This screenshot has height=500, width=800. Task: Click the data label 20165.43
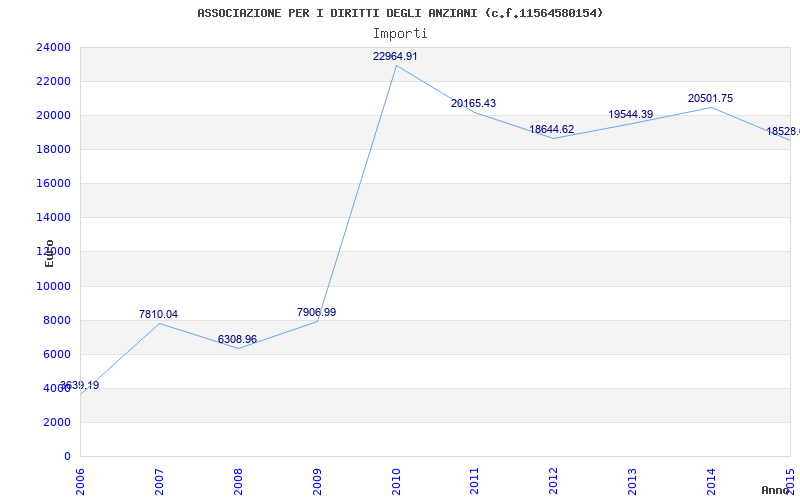(x=473, y=103)
